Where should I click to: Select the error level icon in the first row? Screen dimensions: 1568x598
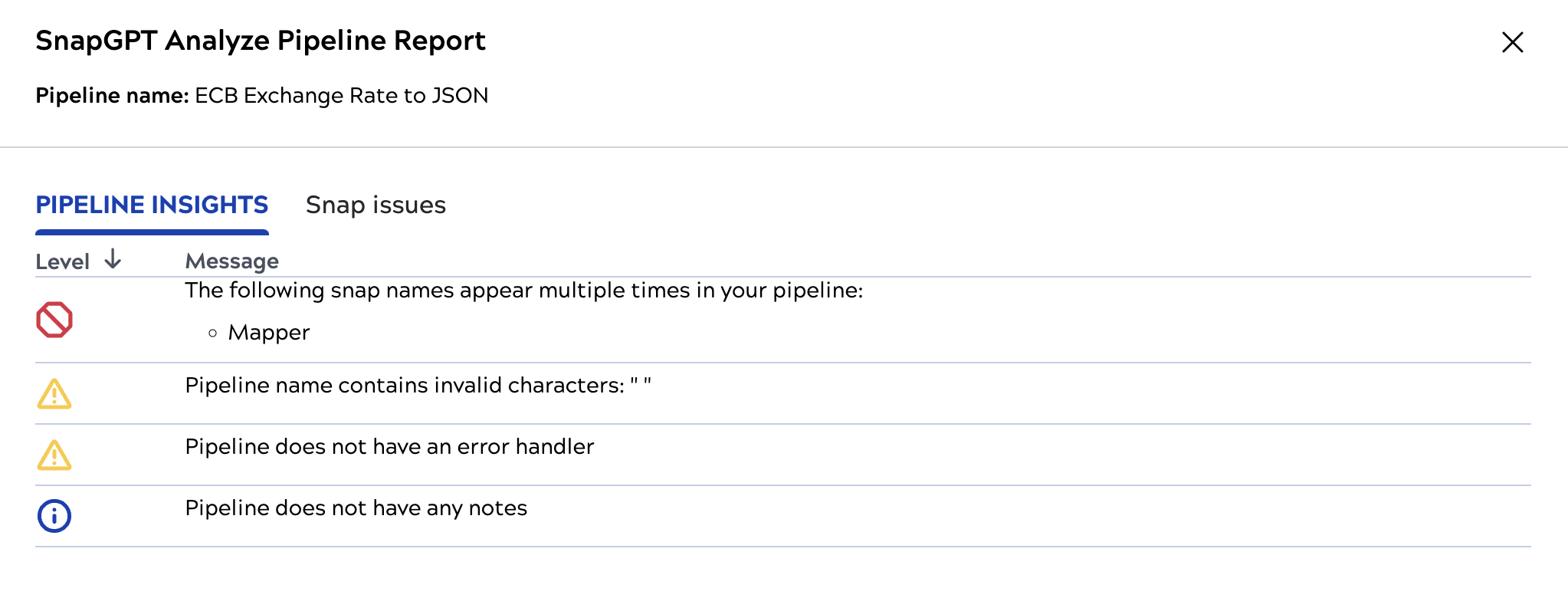click(x=54, y=320)
